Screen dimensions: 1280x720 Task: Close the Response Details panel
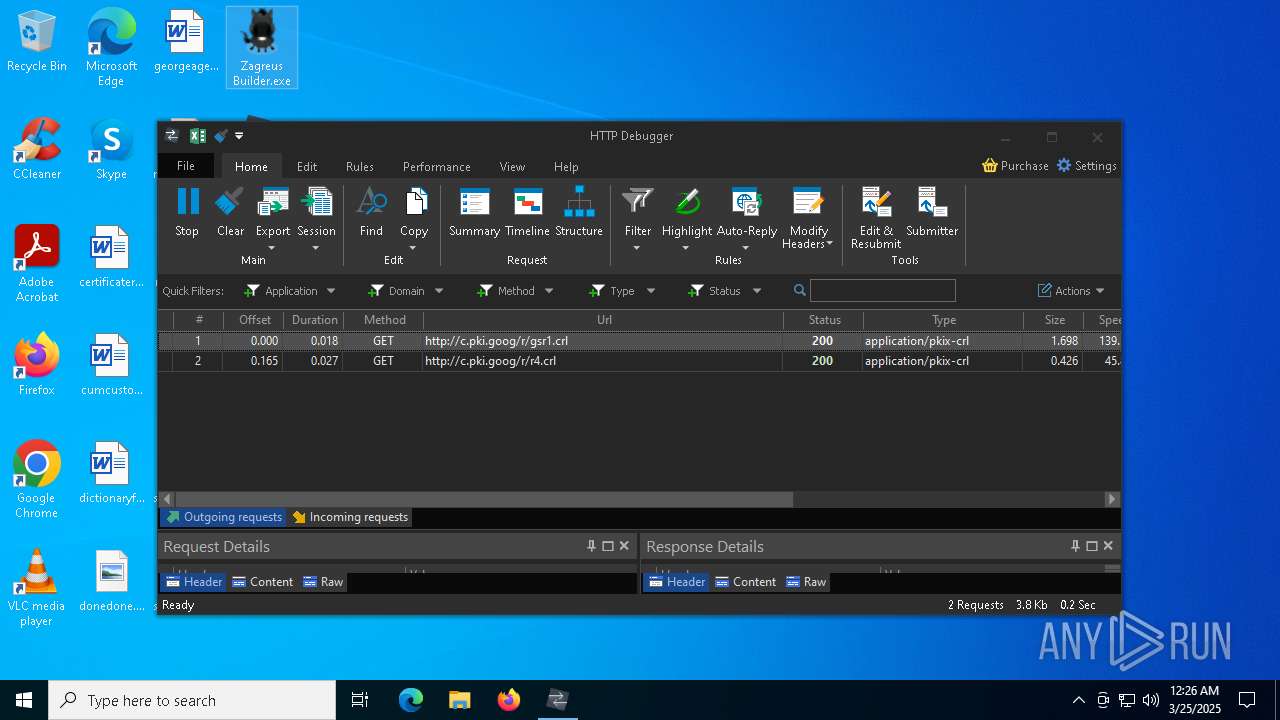(x=1108, y=546)
